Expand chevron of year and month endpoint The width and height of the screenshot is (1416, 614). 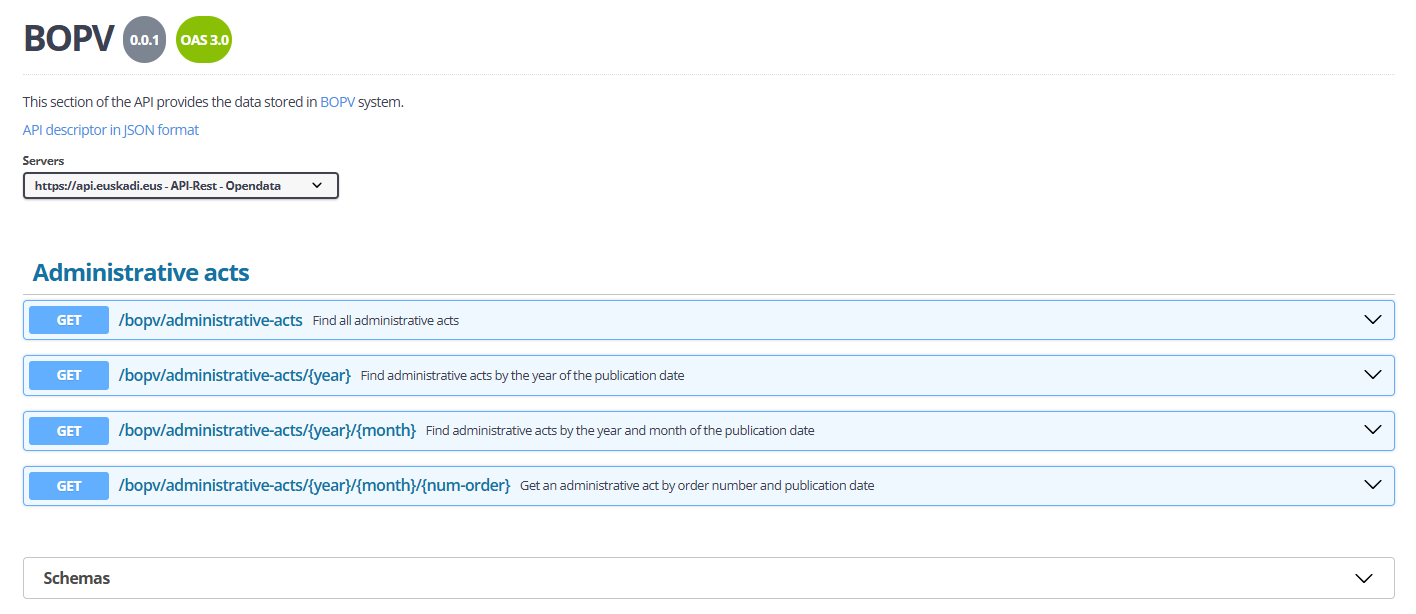pyautogui.click(x=1372, y=430)
